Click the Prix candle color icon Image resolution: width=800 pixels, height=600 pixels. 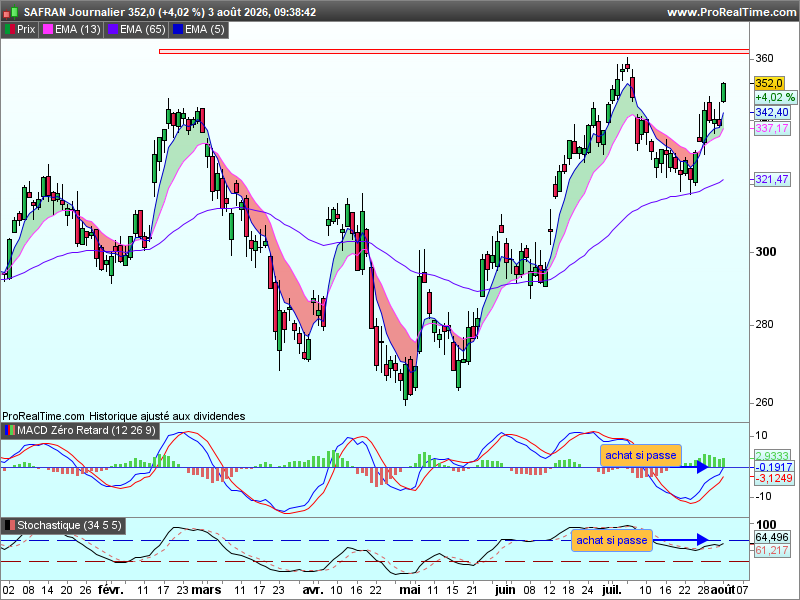[x=10, y=30]
